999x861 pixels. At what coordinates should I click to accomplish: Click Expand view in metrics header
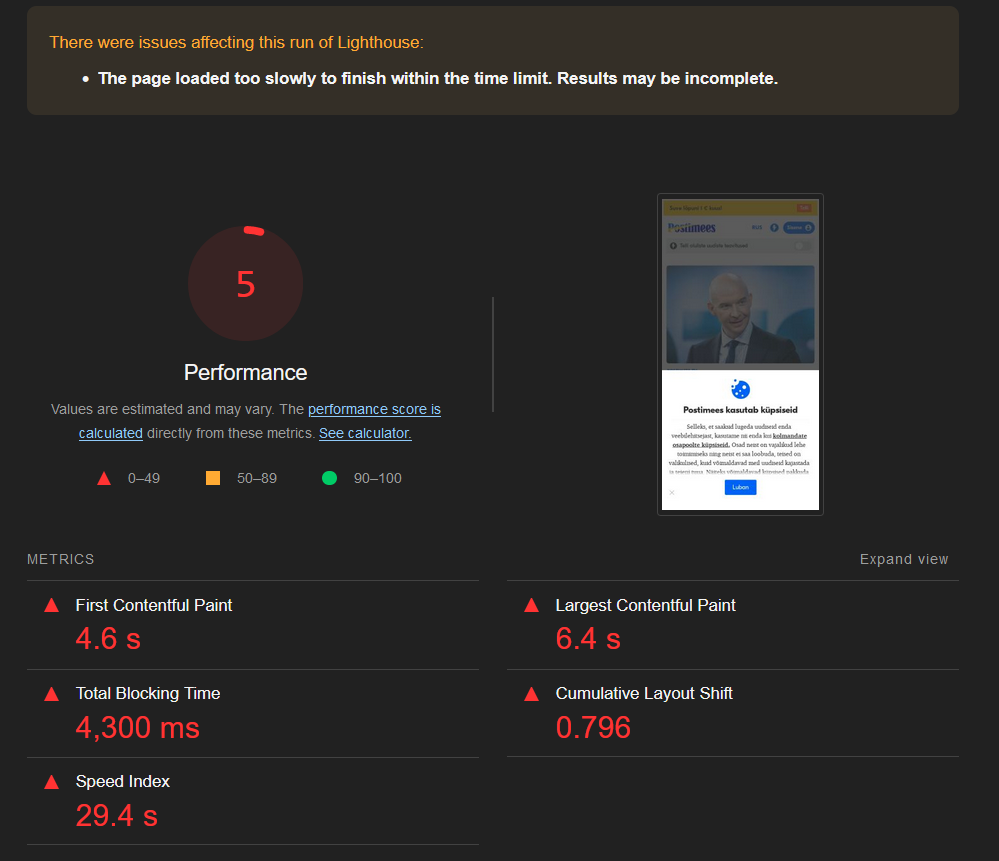[x=903, y=559]
